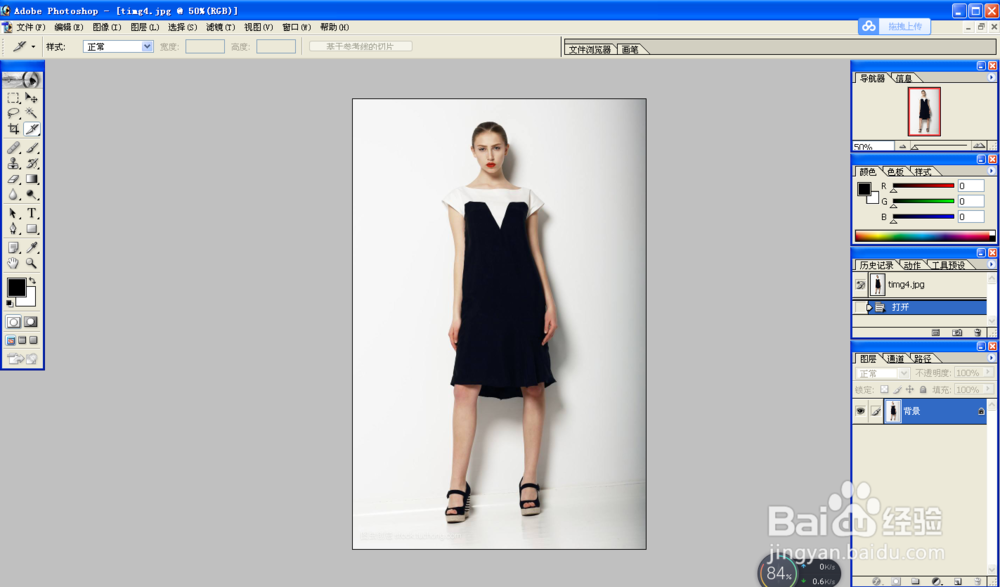Switch to Quick Mask Mode
This screenshot has width=1000, height=587.
(x=31, y=322)
